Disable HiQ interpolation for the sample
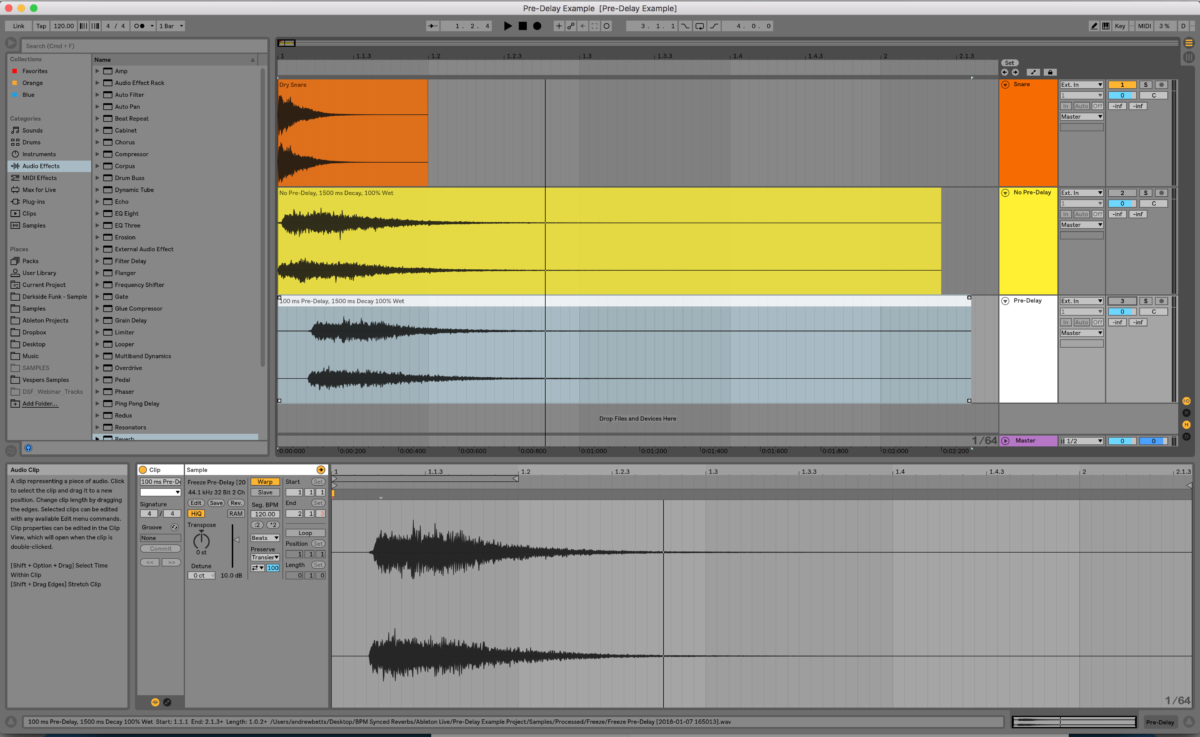This screenshot has height=737, width=1200. click(196, 514)
